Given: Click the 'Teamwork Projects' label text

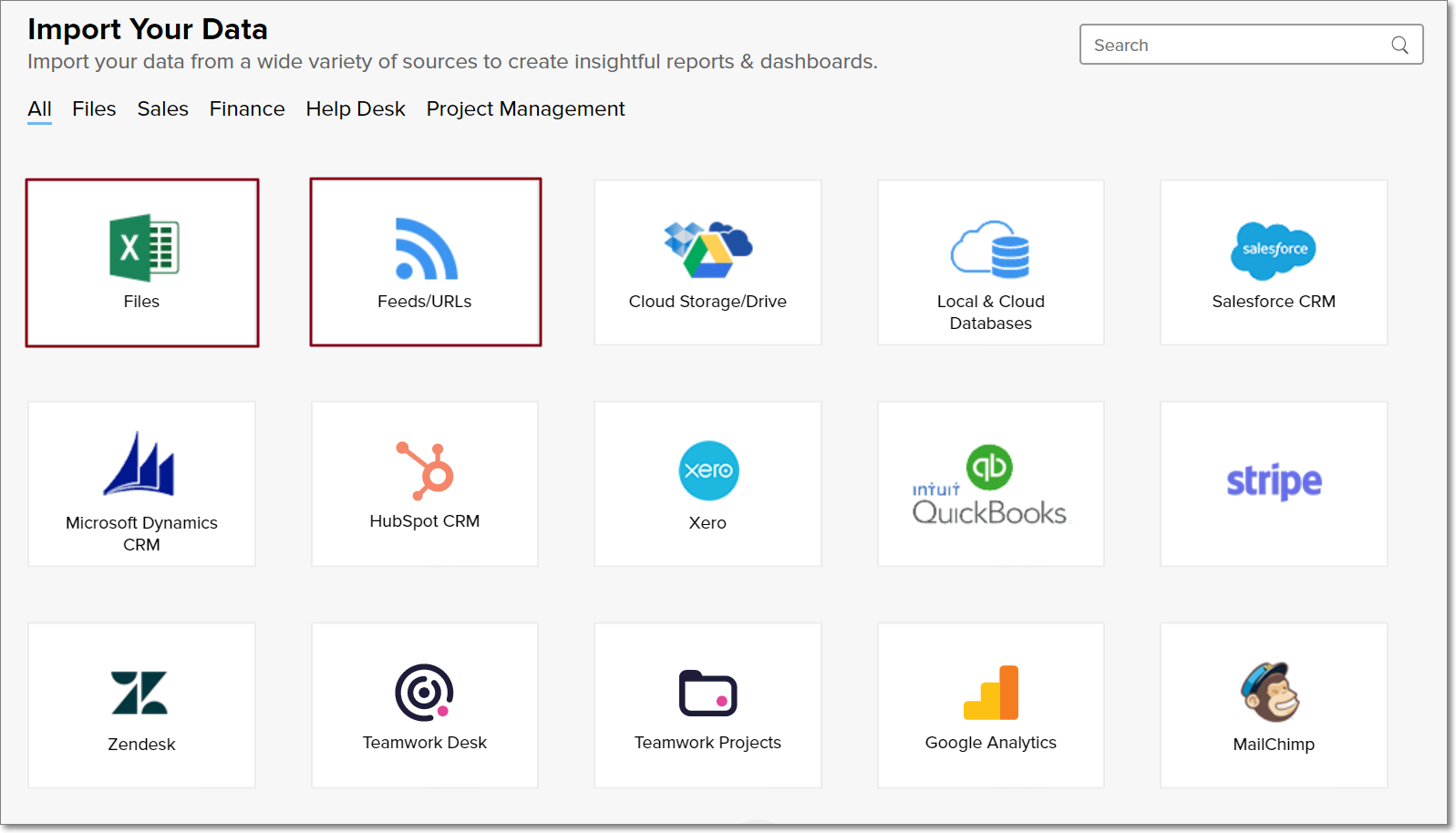Looking at the screenshot, I should 707,743.
